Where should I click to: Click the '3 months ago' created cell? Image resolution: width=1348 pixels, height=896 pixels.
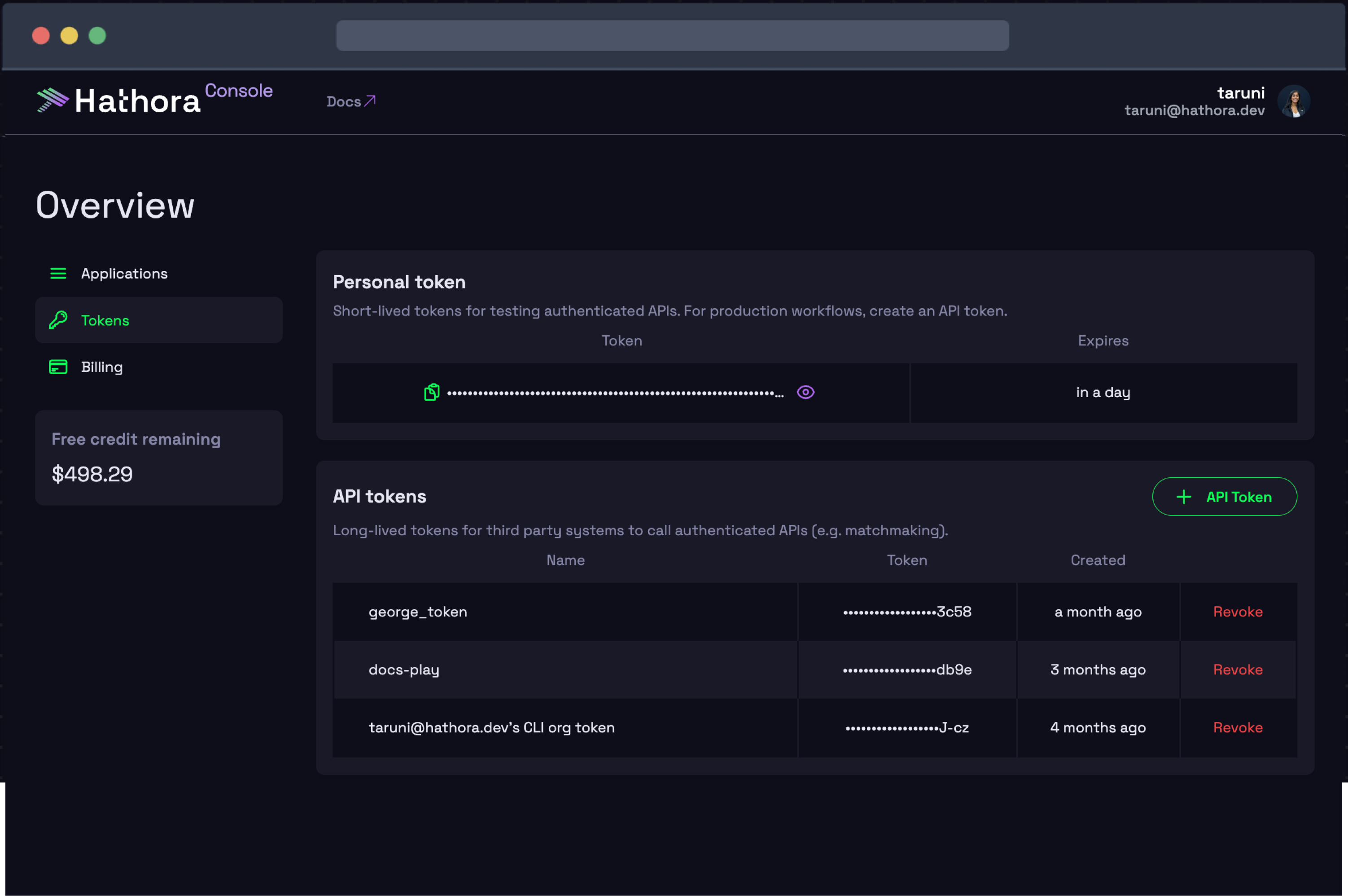click(1098, 670)
